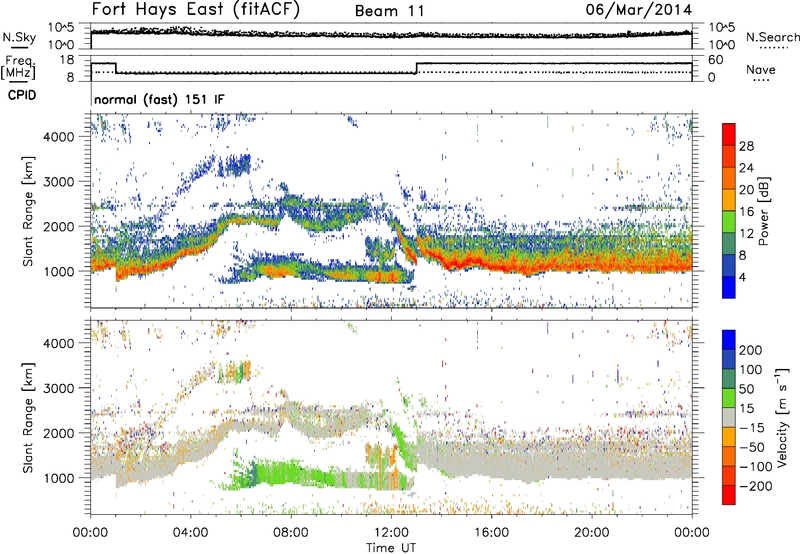Click the 'Nave' legend label
Image resolution: width=800 pixels, height=554 pixels.
tap(760, 69)
